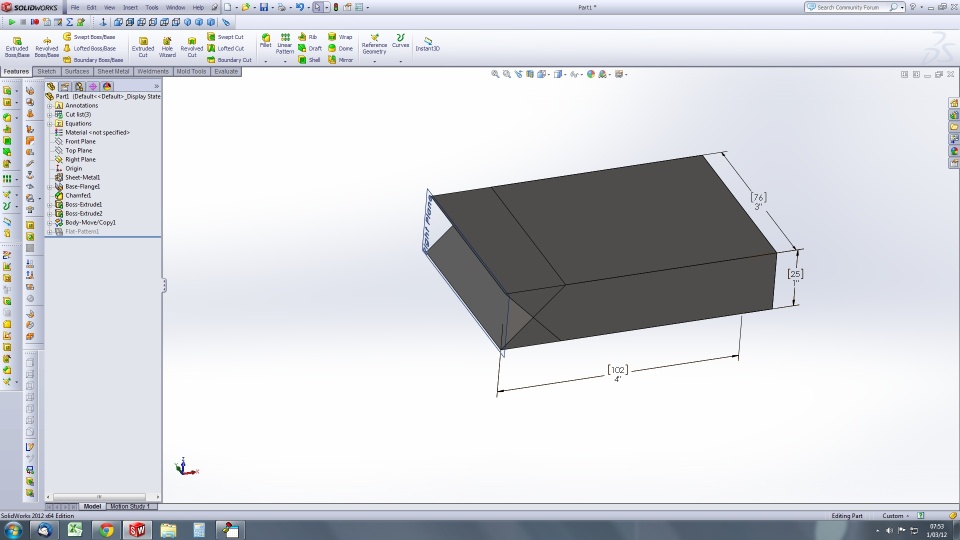Open the ConfigurationManager tab in the panel
This screenshot has width=960, height=540.
click(x=79, y=86)
